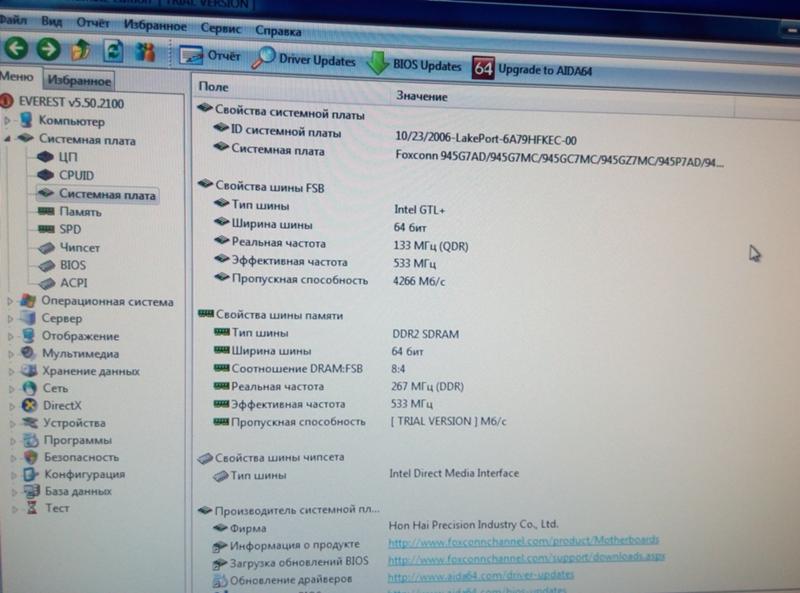Open the aida64.com driver-updates link

click(x=481, y=576)
